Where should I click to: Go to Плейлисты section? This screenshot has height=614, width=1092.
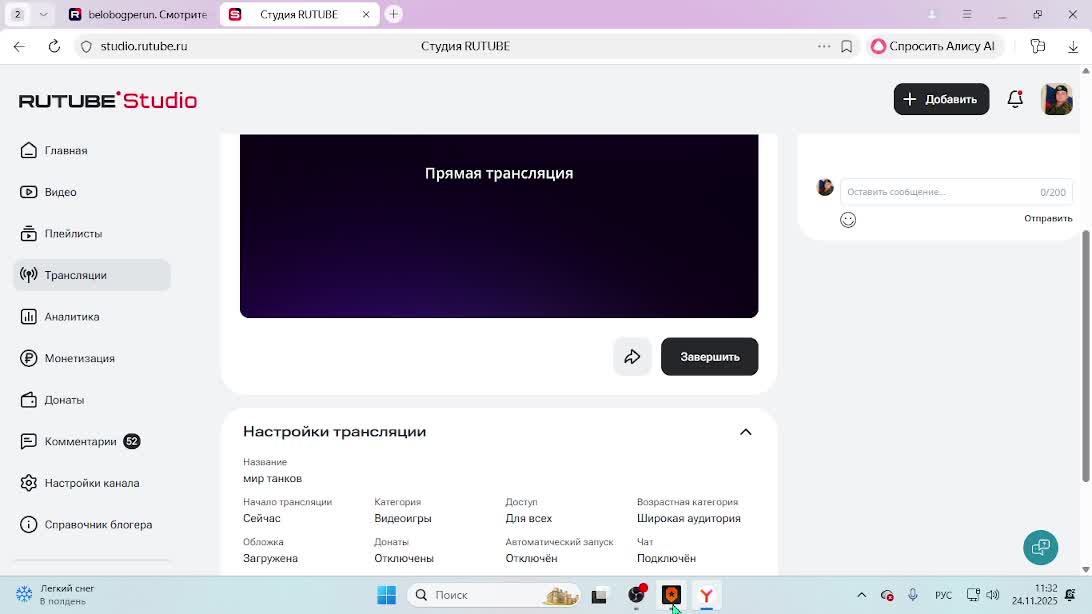click(91, 234)
